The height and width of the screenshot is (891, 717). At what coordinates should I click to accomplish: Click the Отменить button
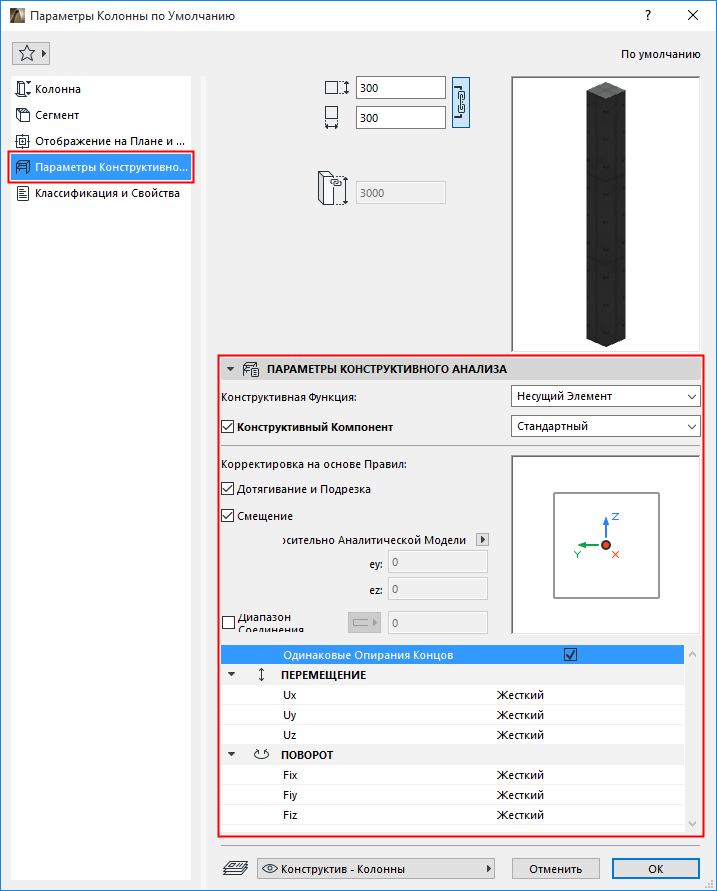coord(556,869)
